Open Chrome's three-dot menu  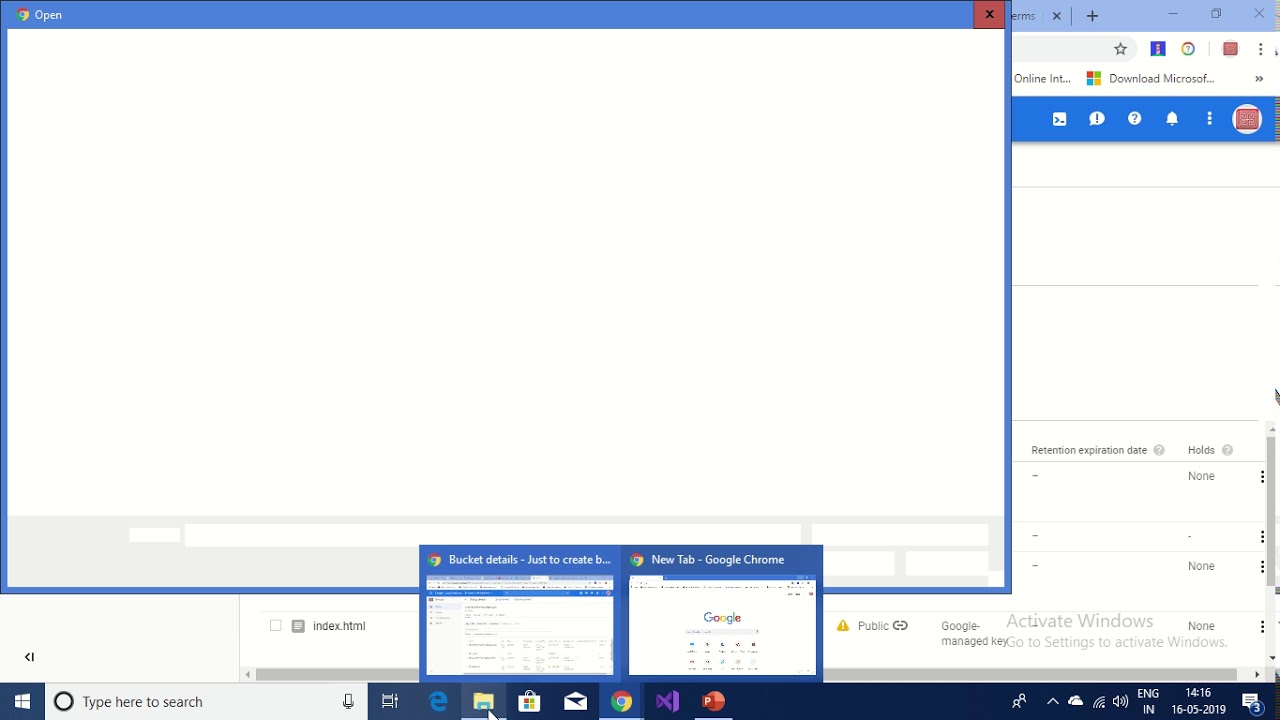tap(1260, 49)
